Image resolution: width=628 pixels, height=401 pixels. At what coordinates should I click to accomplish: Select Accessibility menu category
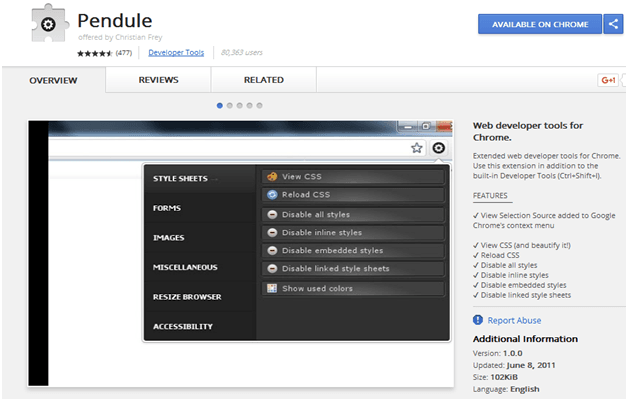[x=199, y=326]
